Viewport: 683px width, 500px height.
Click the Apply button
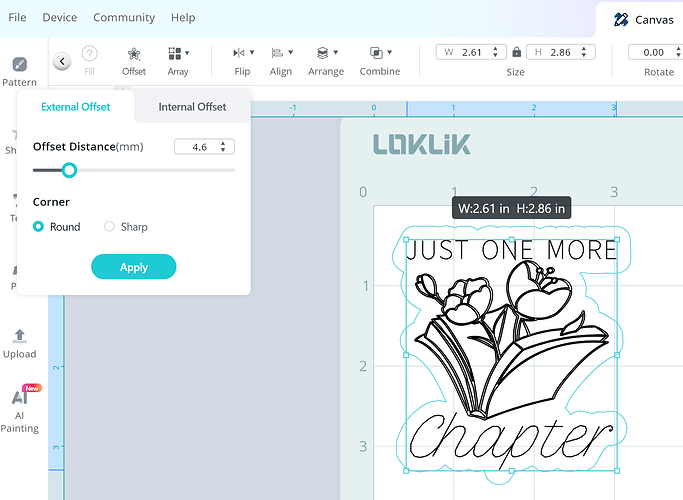tap(134, 267)
